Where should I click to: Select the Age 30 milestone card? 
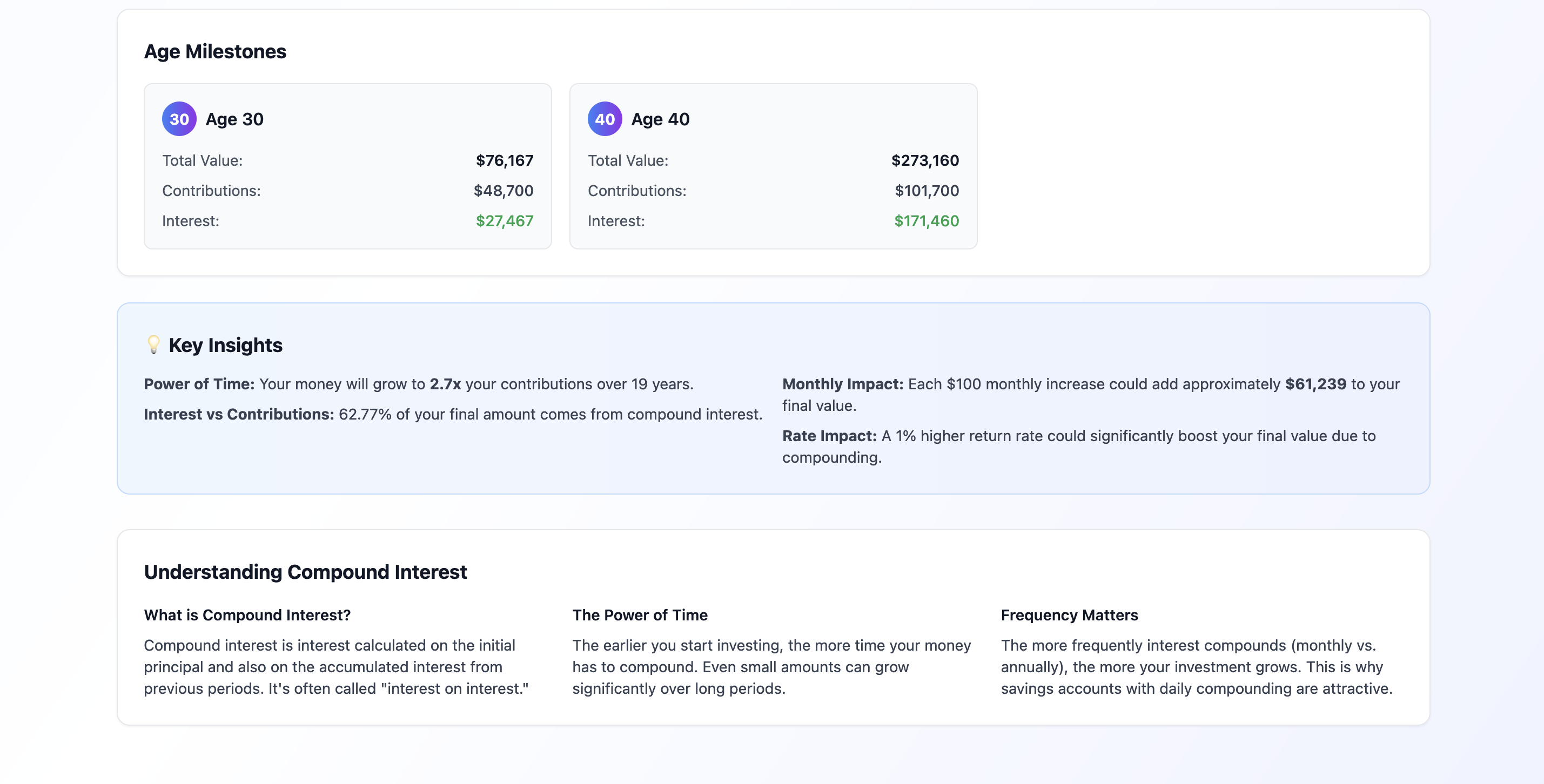(x=347, y=166)
